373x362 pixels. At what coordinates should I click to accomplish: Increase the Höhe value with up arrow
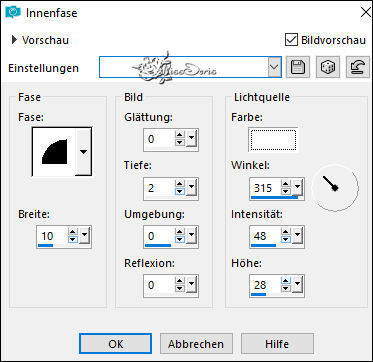click(x=285, y=281)
